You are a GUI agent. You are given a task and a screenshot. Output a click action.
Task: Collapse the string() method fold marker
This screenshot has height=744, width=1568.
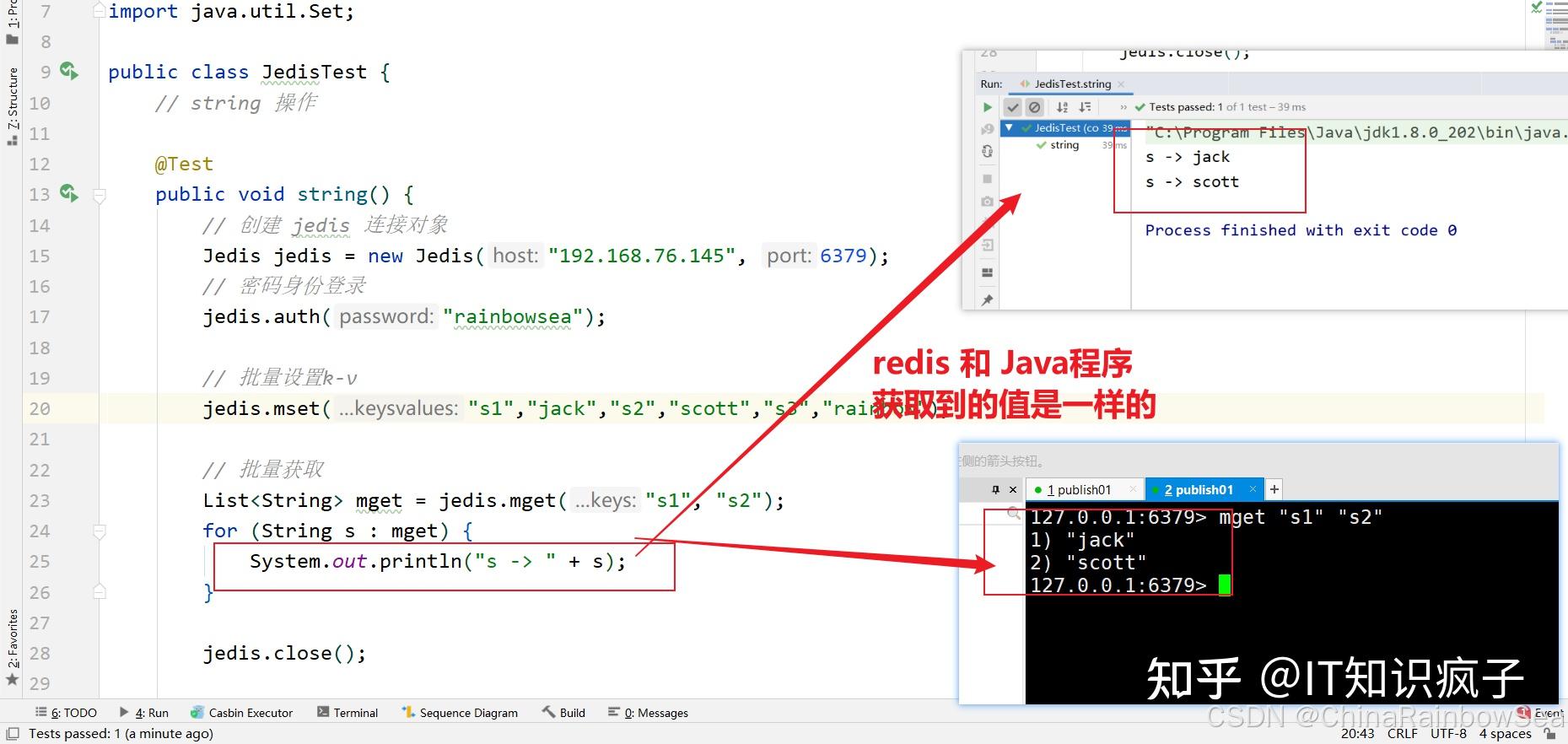pos(100,196)
